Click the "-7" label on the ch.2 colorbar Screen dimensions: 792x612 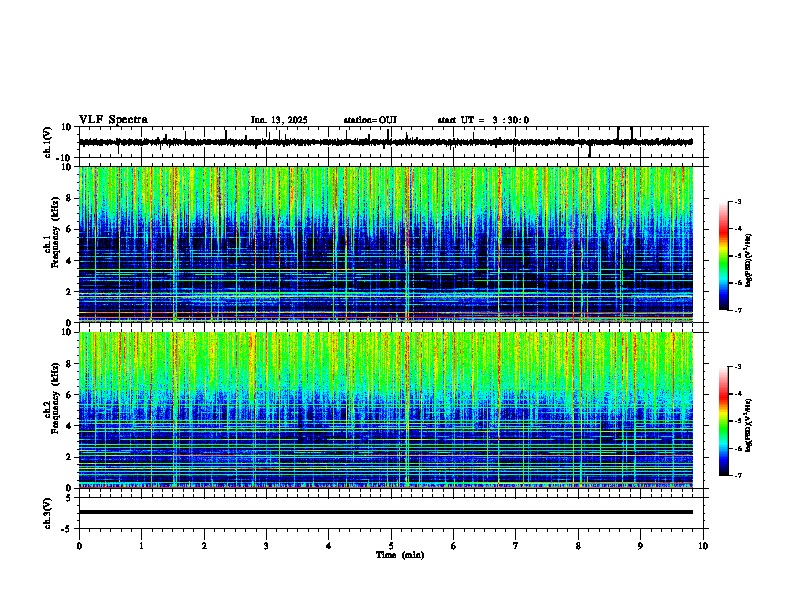pos(737,475)
